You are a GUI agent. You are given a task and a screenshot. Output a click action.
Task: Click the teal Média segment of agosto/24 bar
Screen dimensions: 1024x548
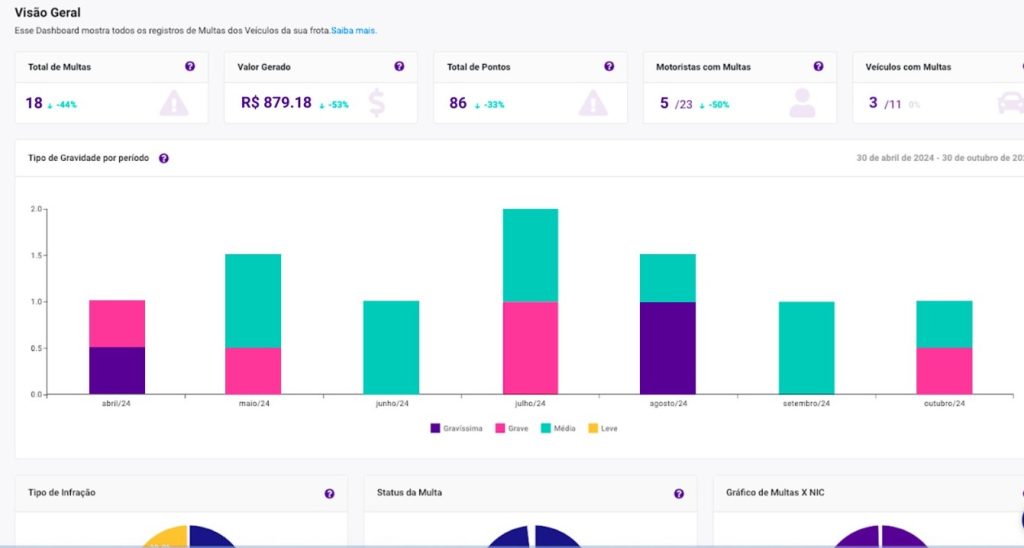point(667,278)
